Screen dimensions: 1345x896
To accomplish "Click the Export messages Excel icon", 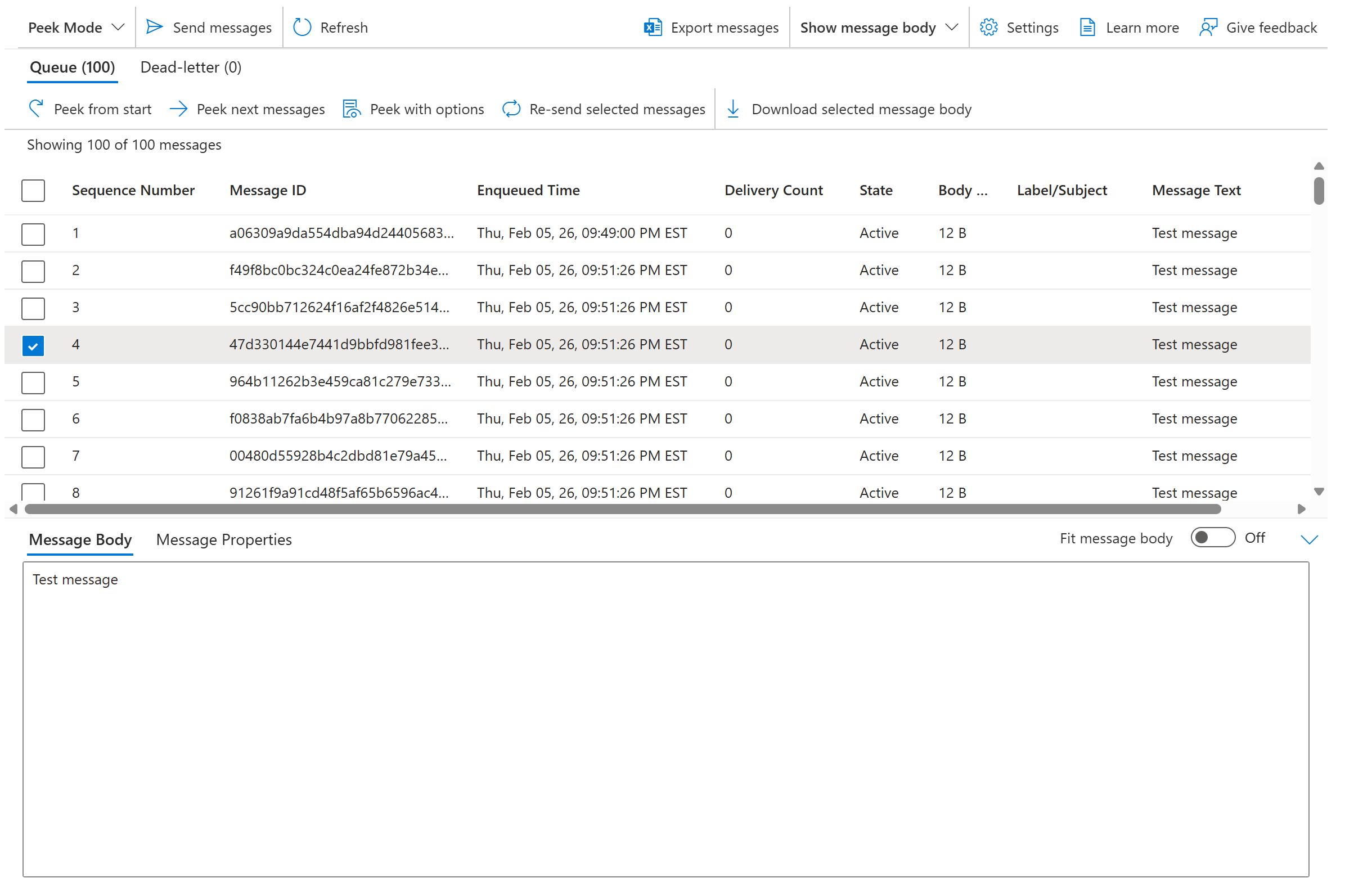I will (x=652, y=27).
